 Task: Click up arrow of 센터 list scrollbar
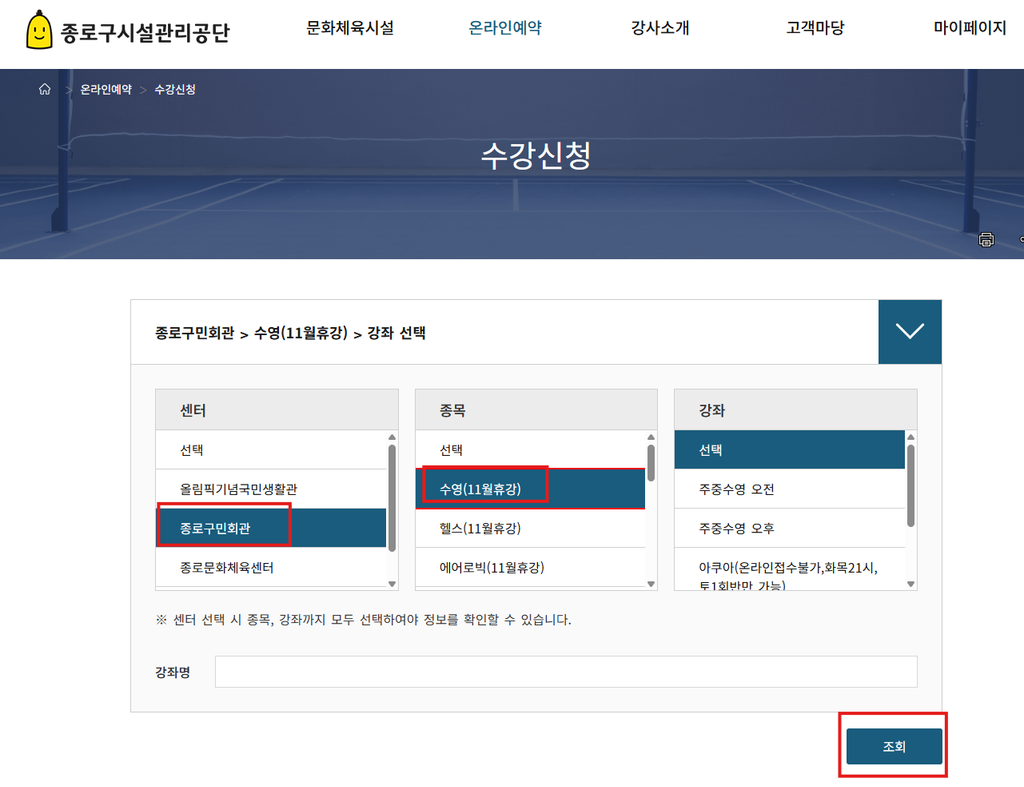pos(392,437)
